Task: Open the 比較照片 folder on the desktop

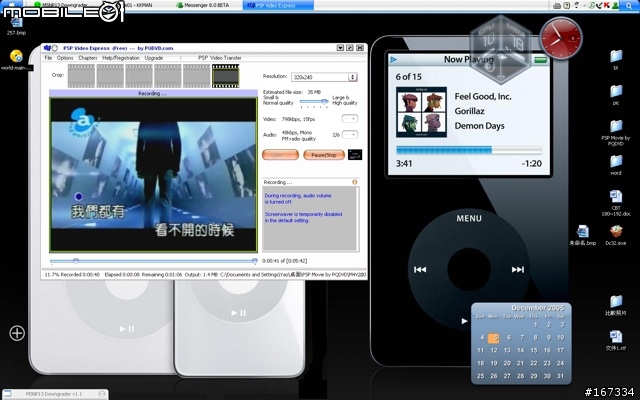Action: (x=616, y=305)
